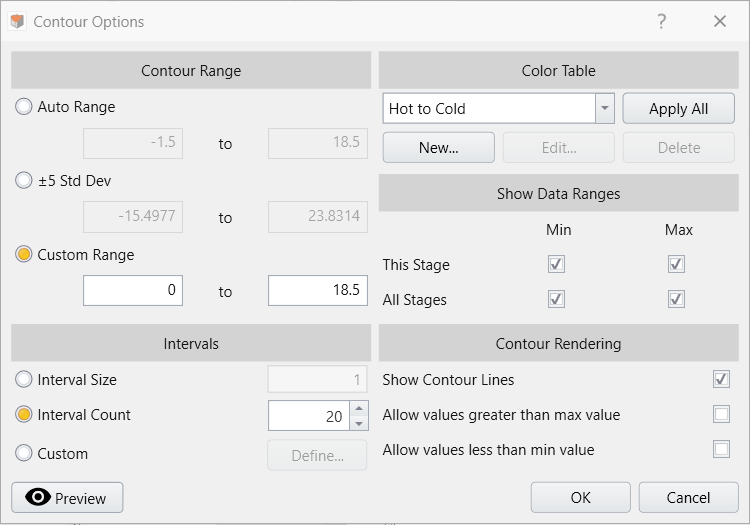Viewport: 750px width, 525px height.
Task: Click the help question mark icon
Action: click(662, 21)
